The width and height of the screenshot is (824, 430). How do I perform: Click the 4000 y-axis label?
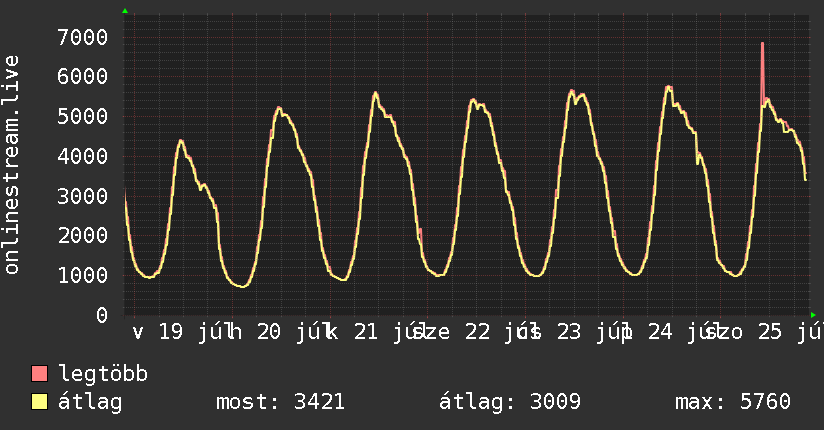[x=83, y=156]
